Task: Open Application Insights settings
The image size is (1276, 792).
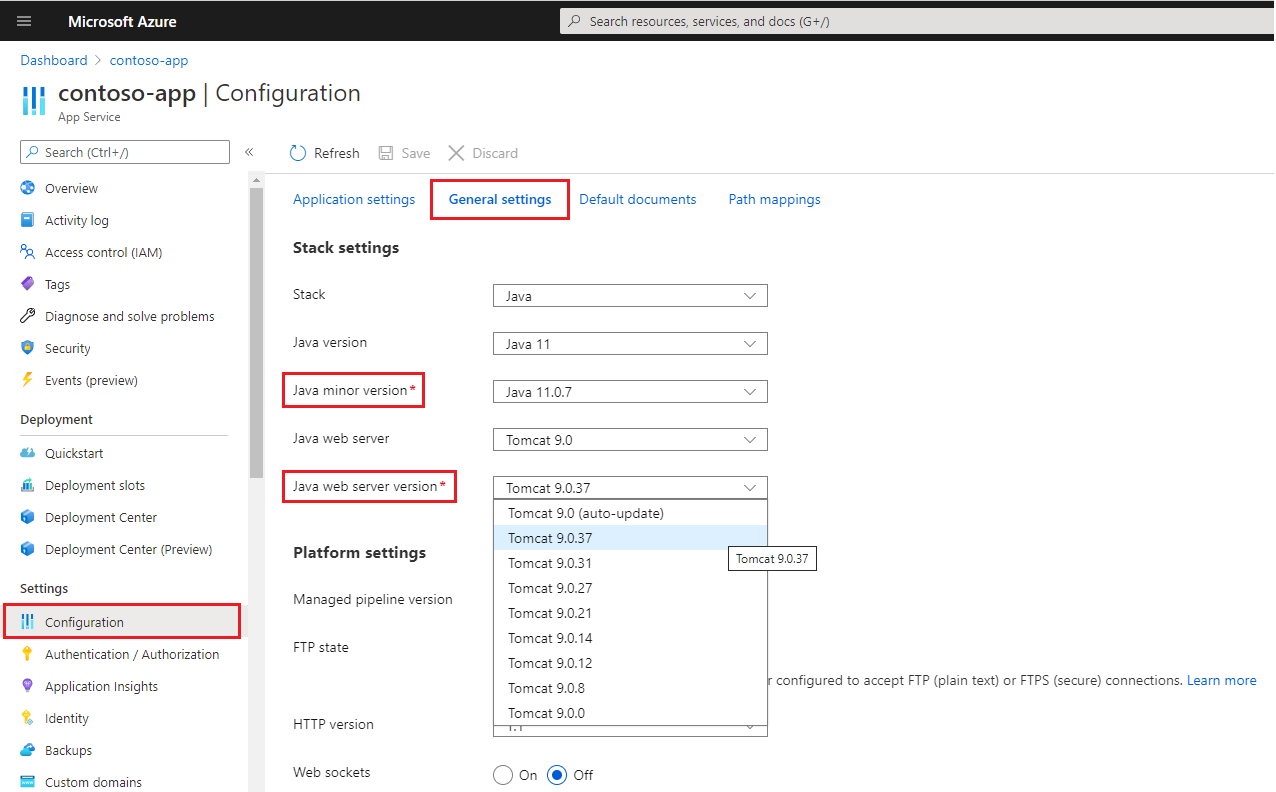Action: pos(101,685)
